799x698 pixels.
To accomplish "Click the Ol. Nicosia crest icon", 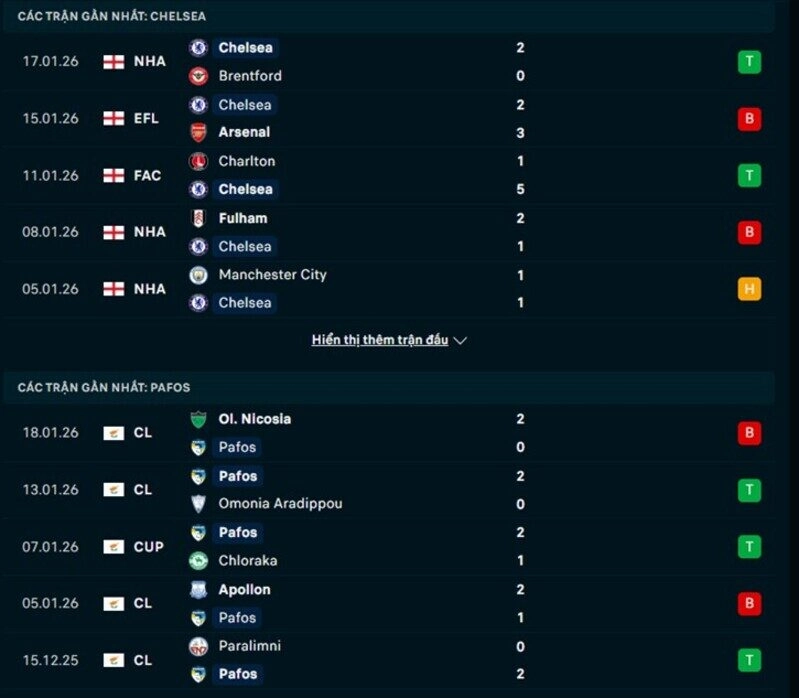I will click(x=198, y=420).
